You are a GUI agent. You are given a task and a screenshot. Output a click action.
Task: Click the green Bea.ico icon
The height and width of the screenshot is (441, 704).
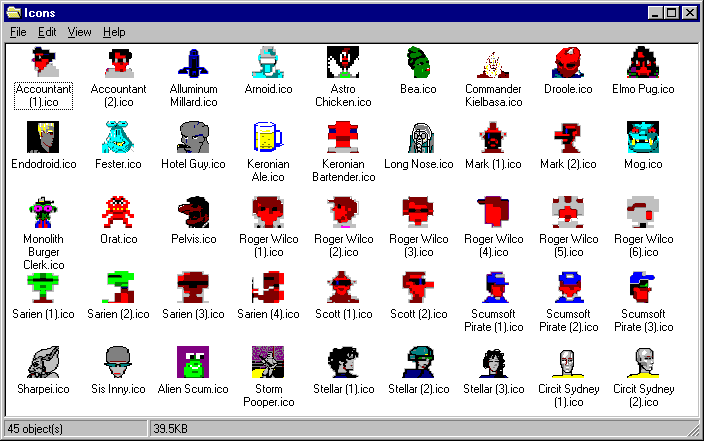[x=418, y=62]
